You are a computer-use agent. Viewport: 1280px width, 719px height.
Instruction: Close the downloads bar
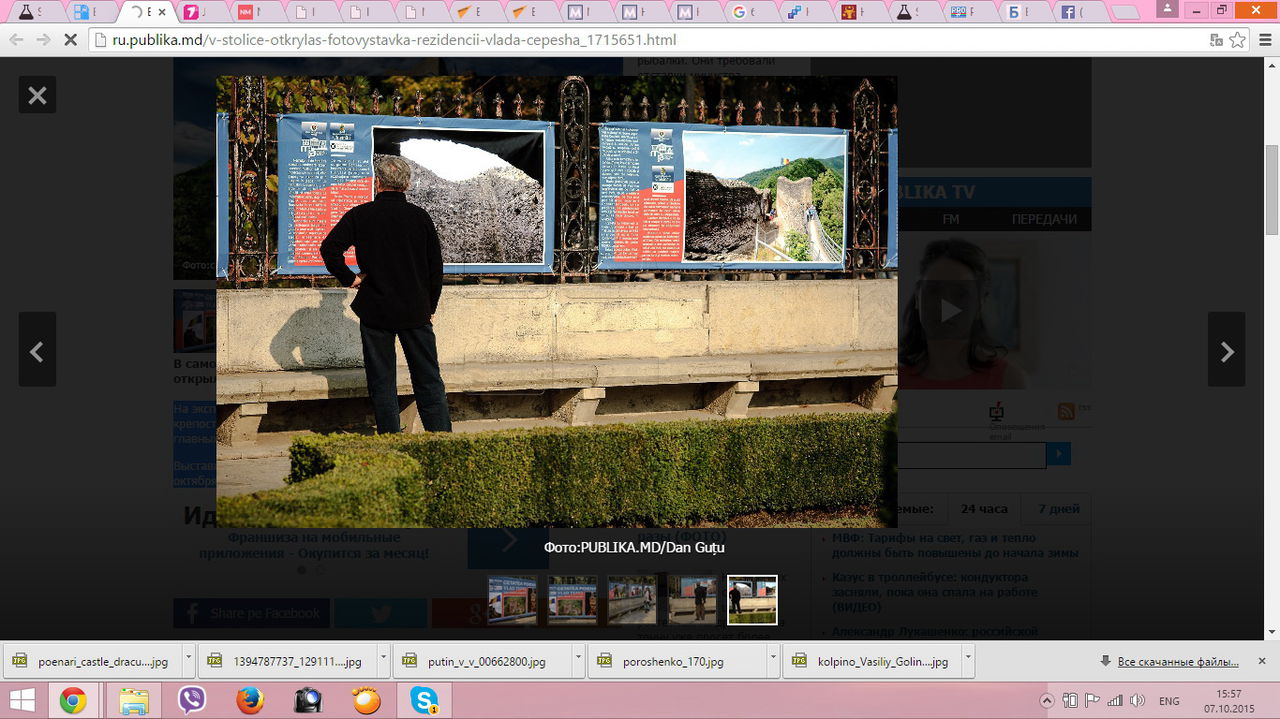pyautogui.click(x=1262, y=662)
